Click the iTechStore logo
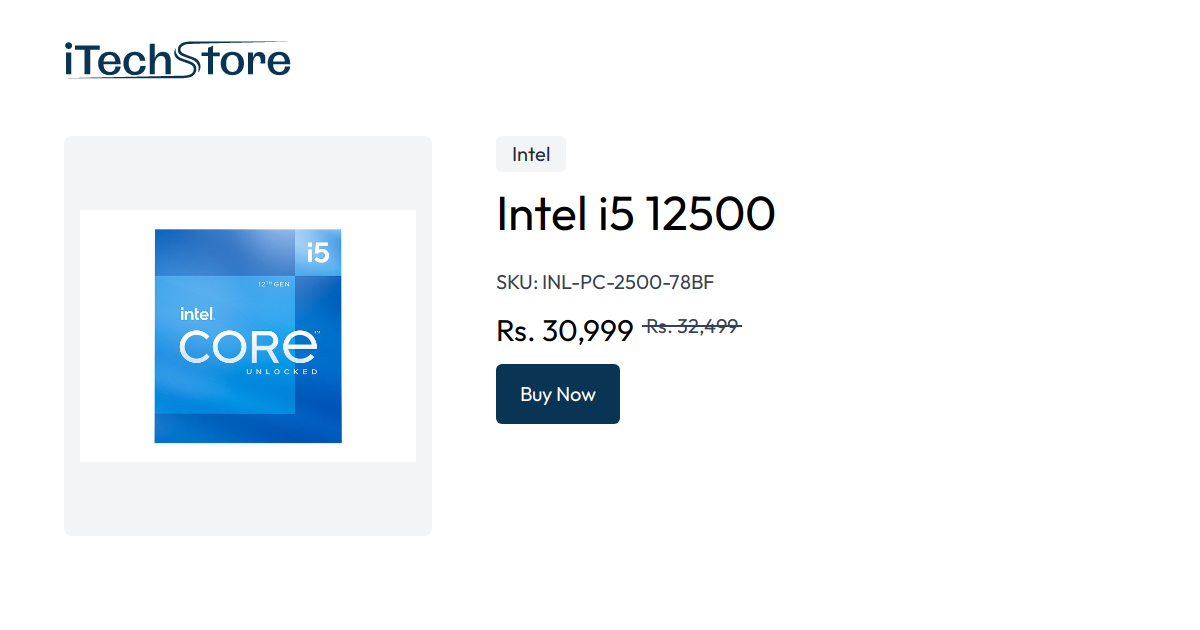The height and width of the screenshot is (630, 1200). 175,60
